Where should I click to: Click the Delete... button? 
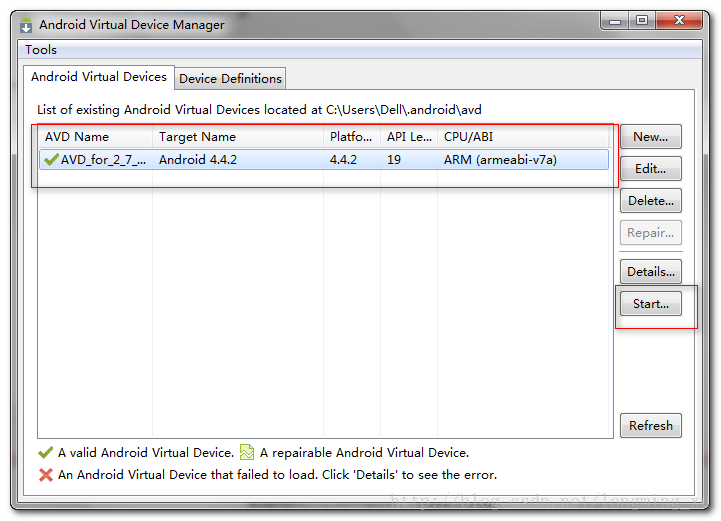(x=651, y=201)
